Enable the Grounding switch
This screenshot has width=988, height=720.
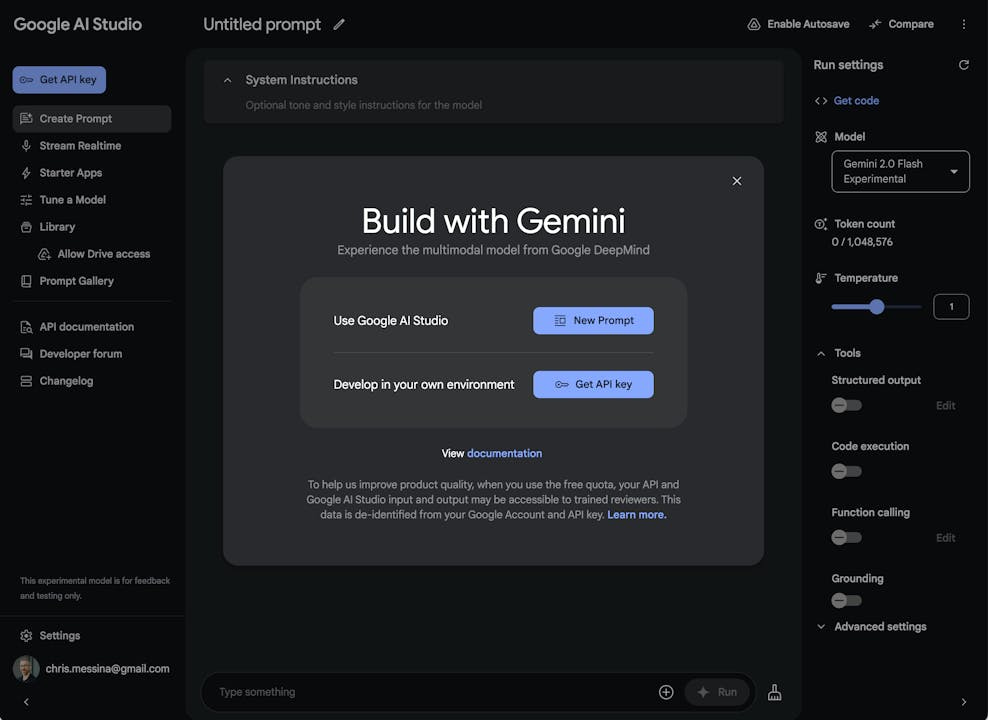[846, 601]
